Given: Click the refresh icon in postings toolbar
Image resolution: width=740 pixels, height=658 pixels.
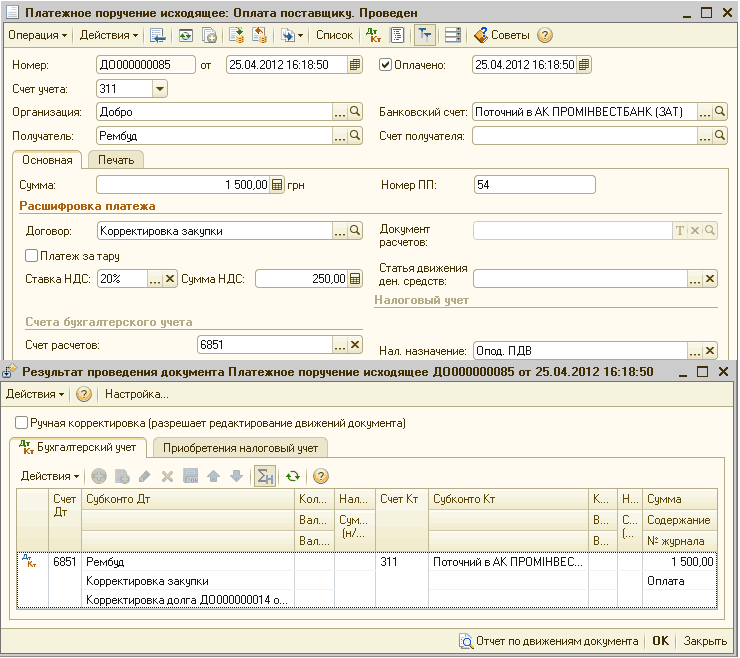Looking at the screenshot, I should [x=293, y=476].
